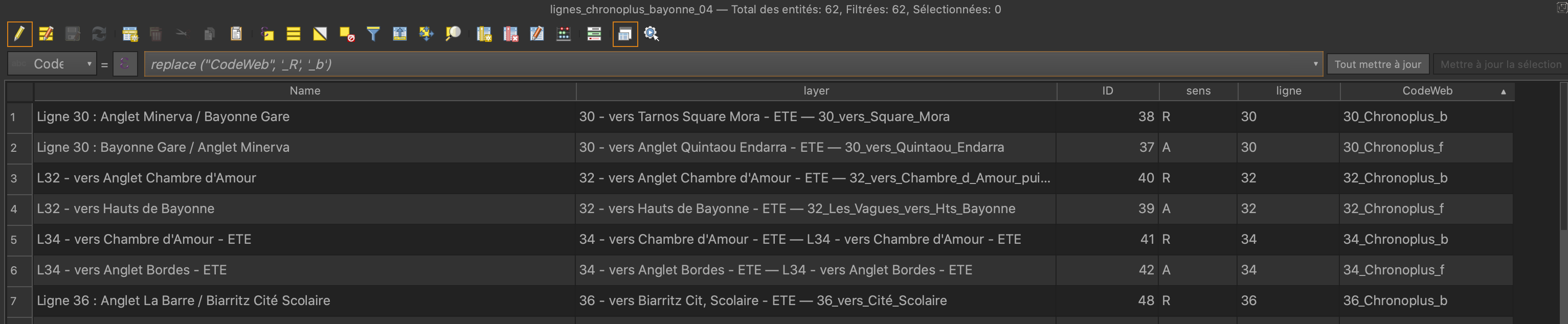Invert the current selection
This screenshot has height=324, width=1568.
click(320, 34)
